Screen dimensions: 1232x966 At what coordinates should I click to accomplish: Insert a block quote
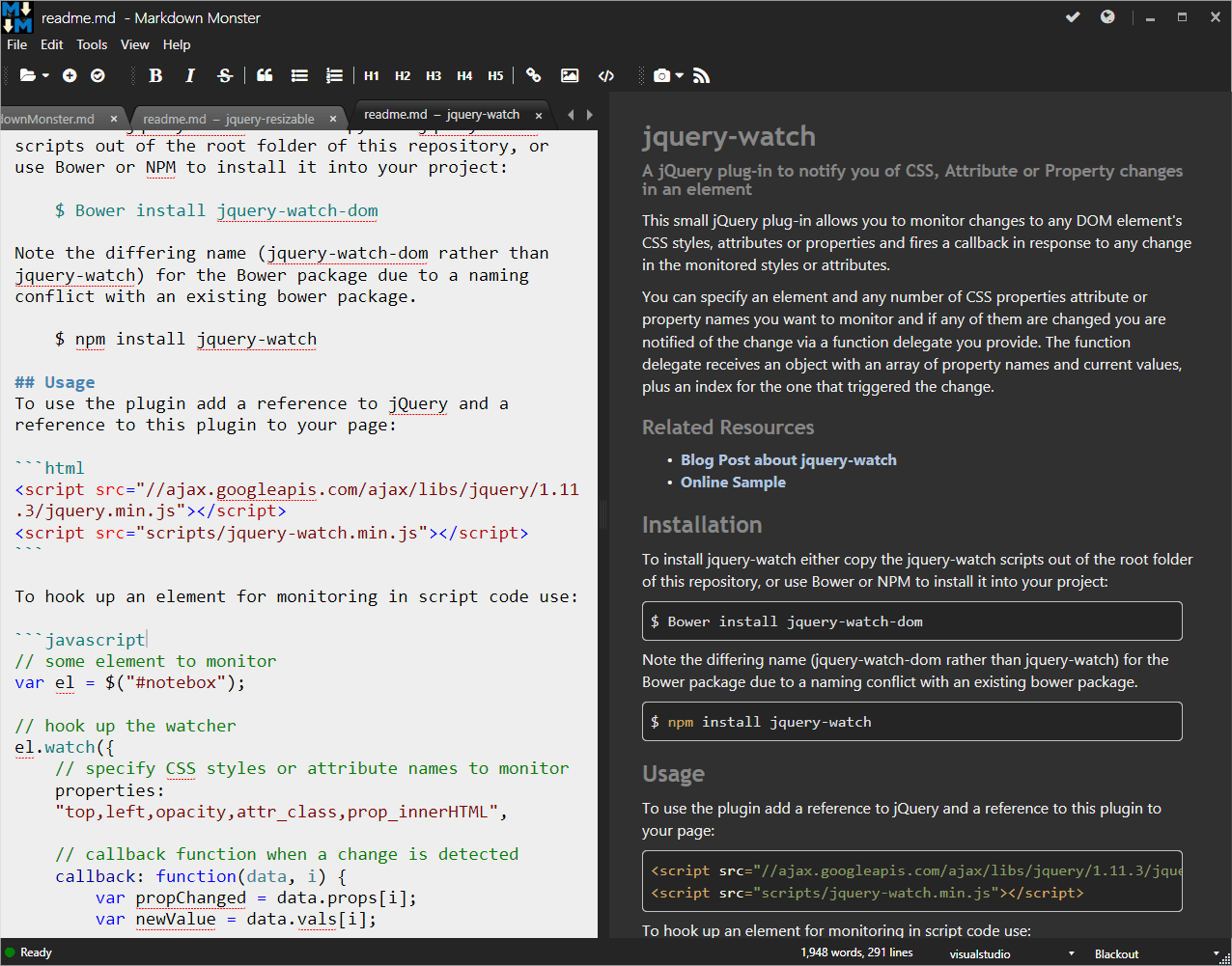tap(265, 75)
